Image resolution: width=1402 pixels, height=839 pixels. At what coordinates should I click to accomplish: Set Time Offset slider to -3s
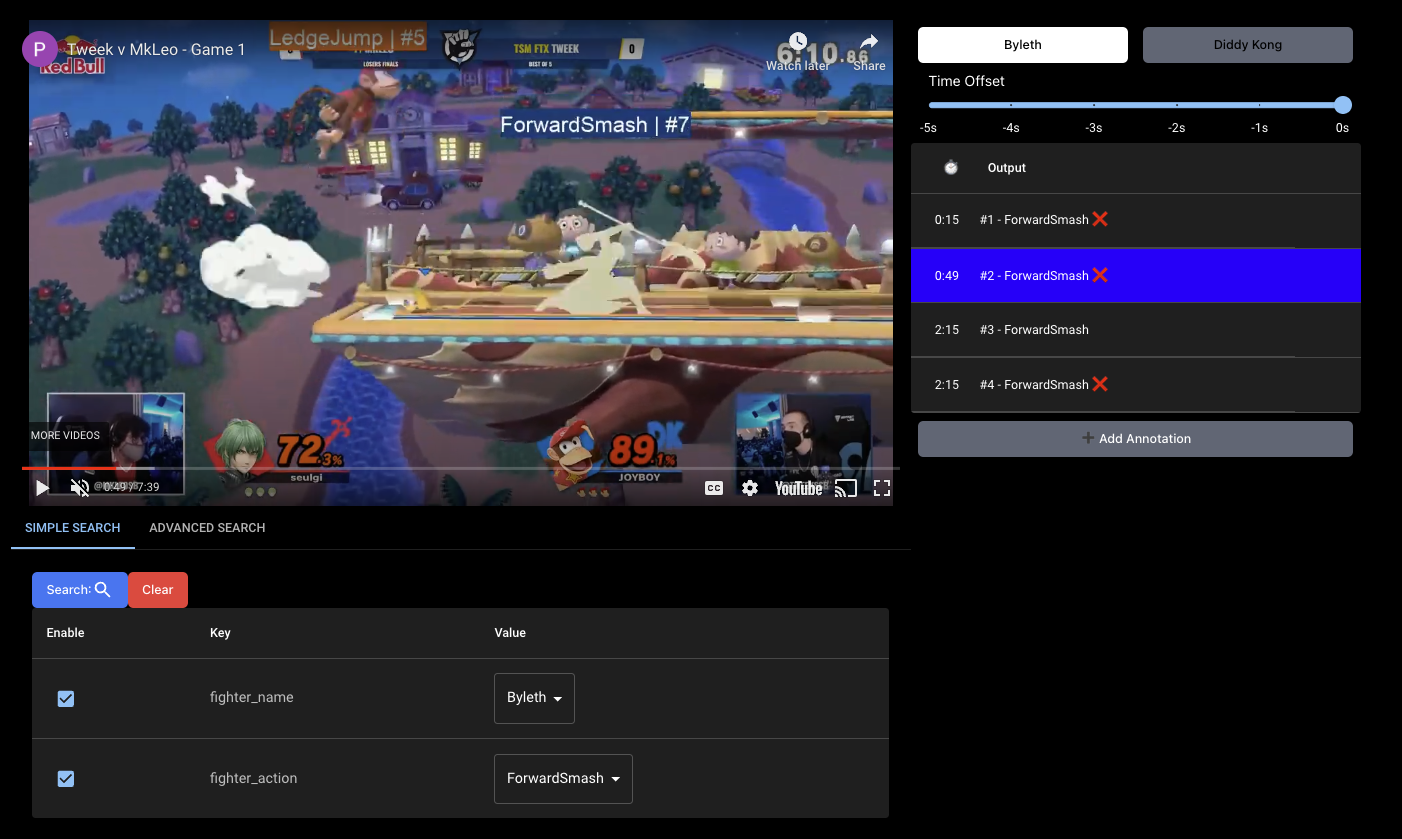click(x=1094, y=105)
